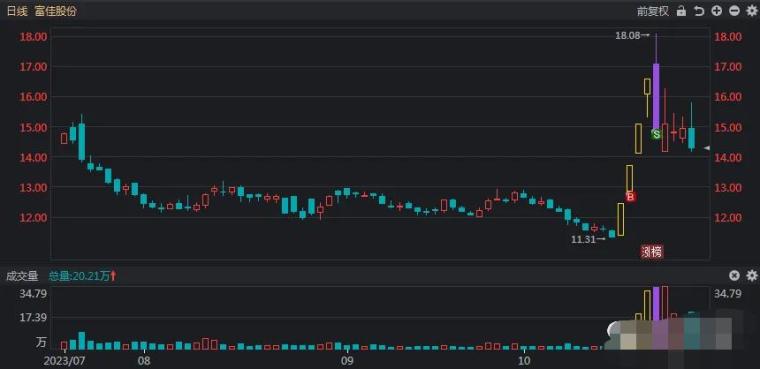Open volume panel settings gear

(x=751, y=276)
